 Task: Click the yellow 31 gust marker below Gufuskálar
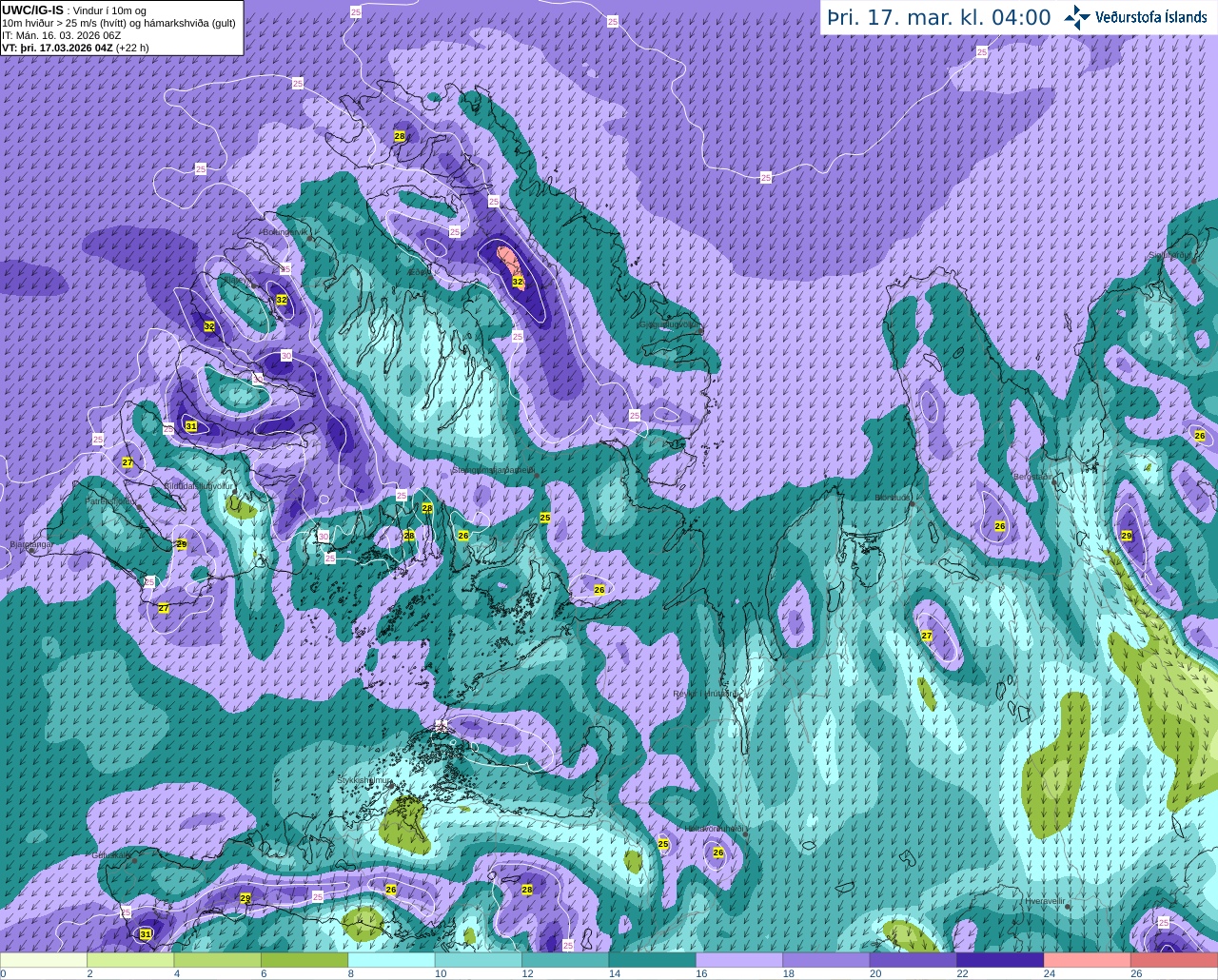145,935
